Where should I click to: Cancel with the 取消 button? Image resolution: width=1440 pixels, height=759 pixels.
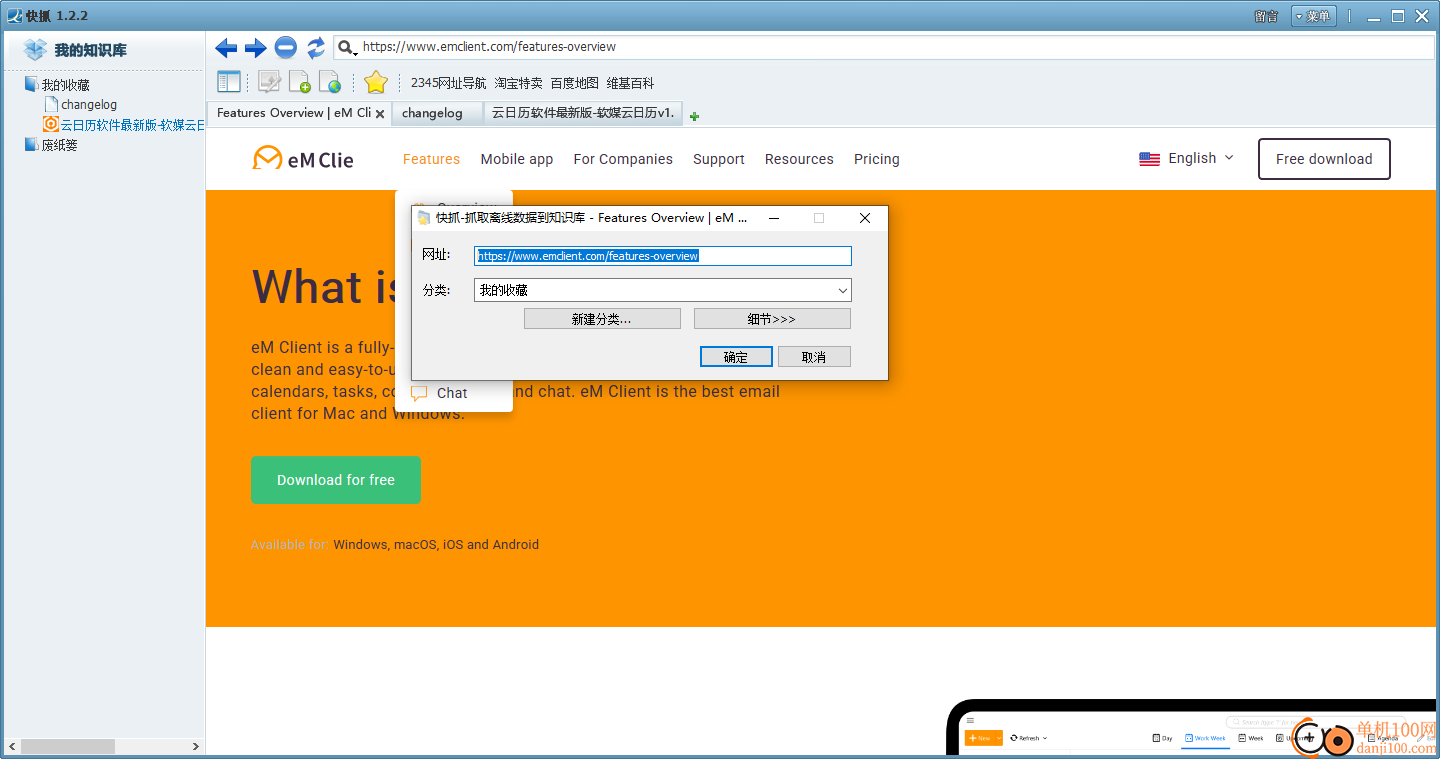814,357
